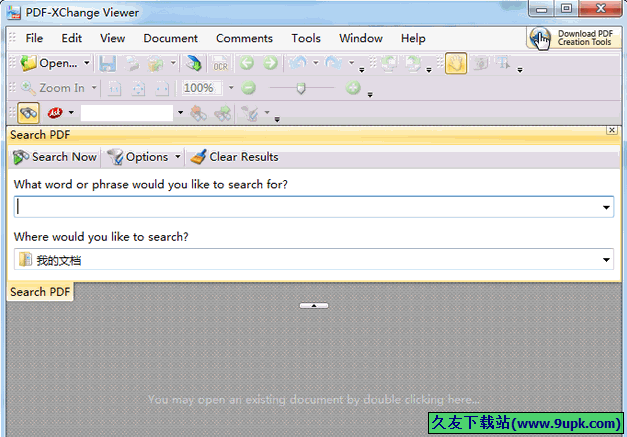Open the Comments menu
This screenshot has width=627, height=437.
pyautogui.click(x=244, y=38)
